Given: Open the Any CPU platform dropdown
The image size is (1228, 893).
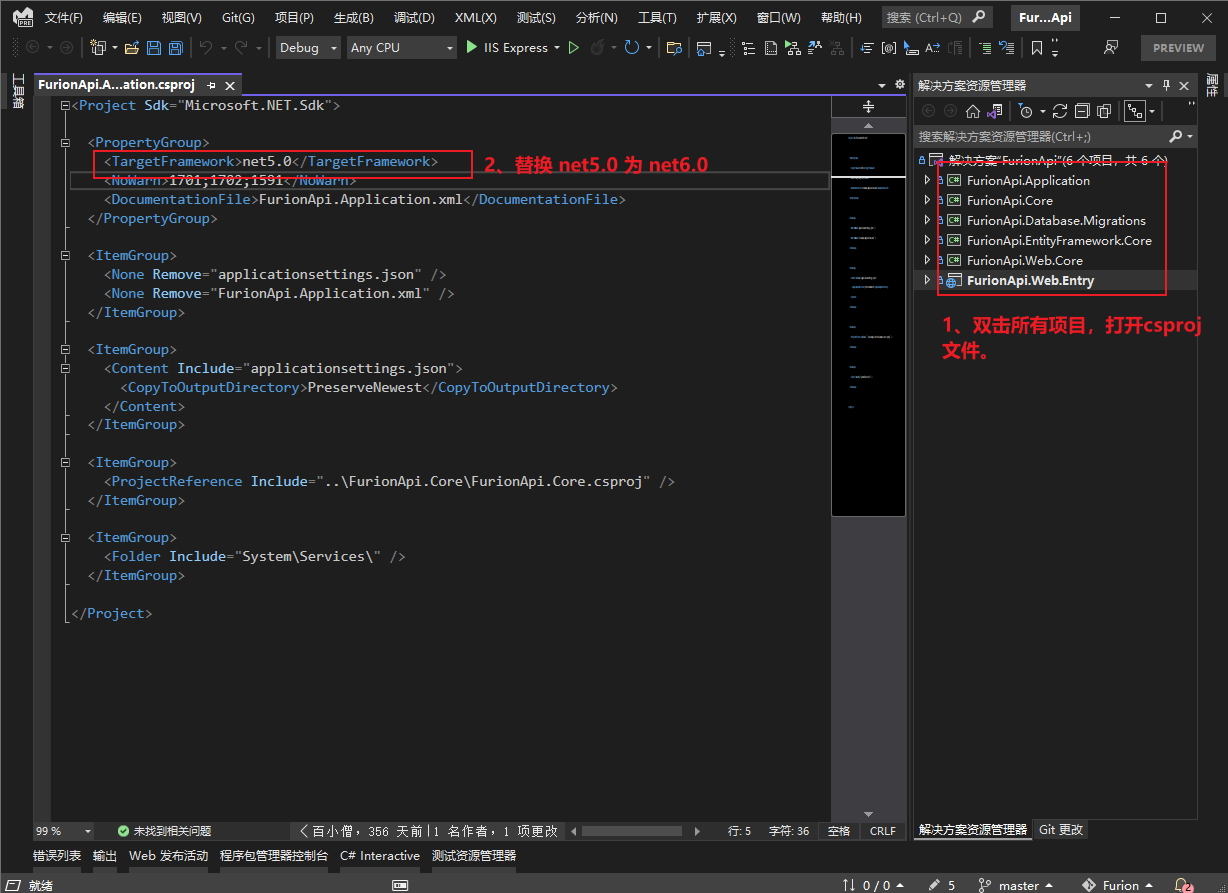Looking at the screenshot, I should pos(400,48).
